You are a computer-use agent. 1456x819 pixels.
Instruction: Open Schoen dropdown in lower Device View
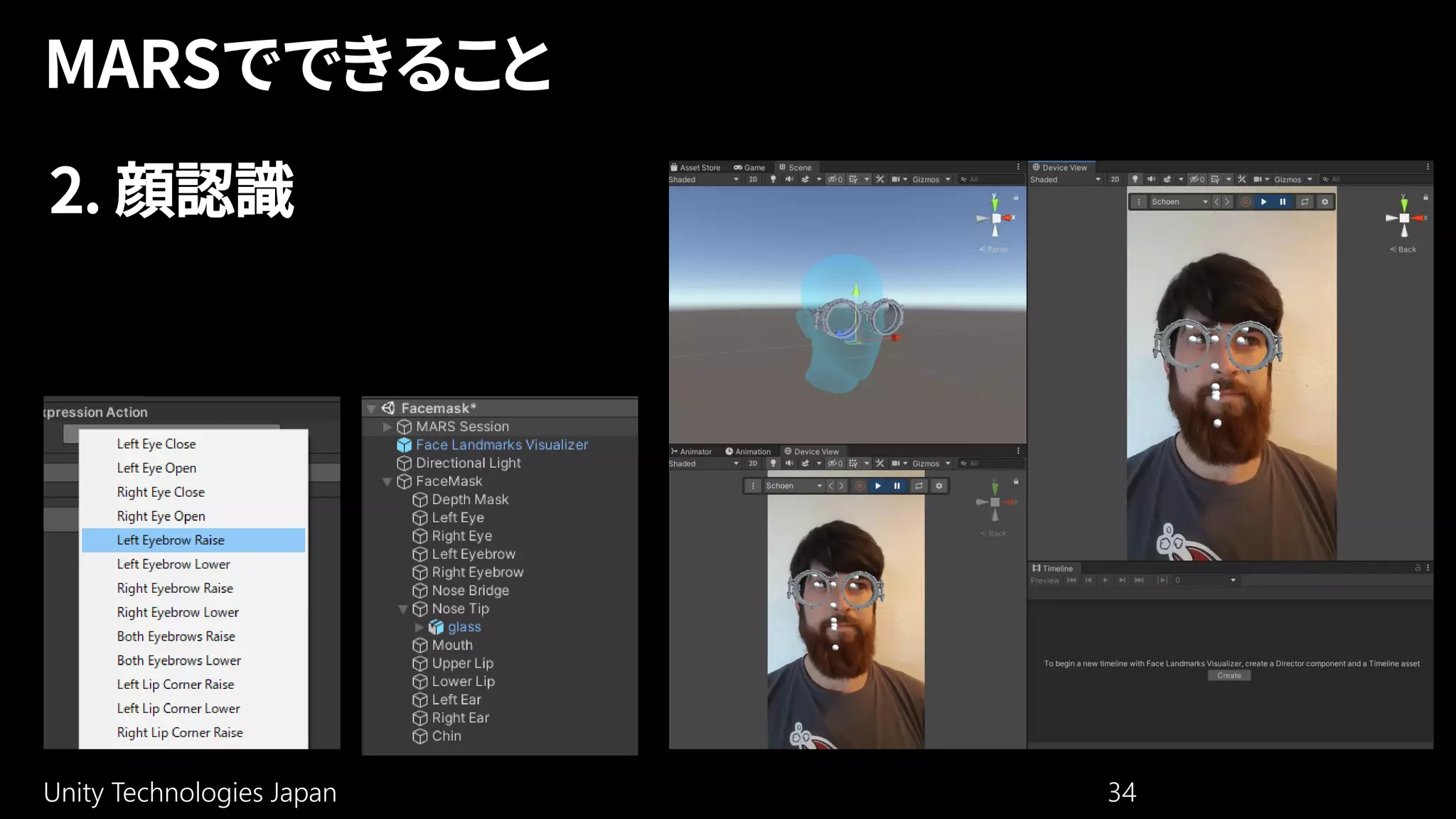tap(793, 486)
